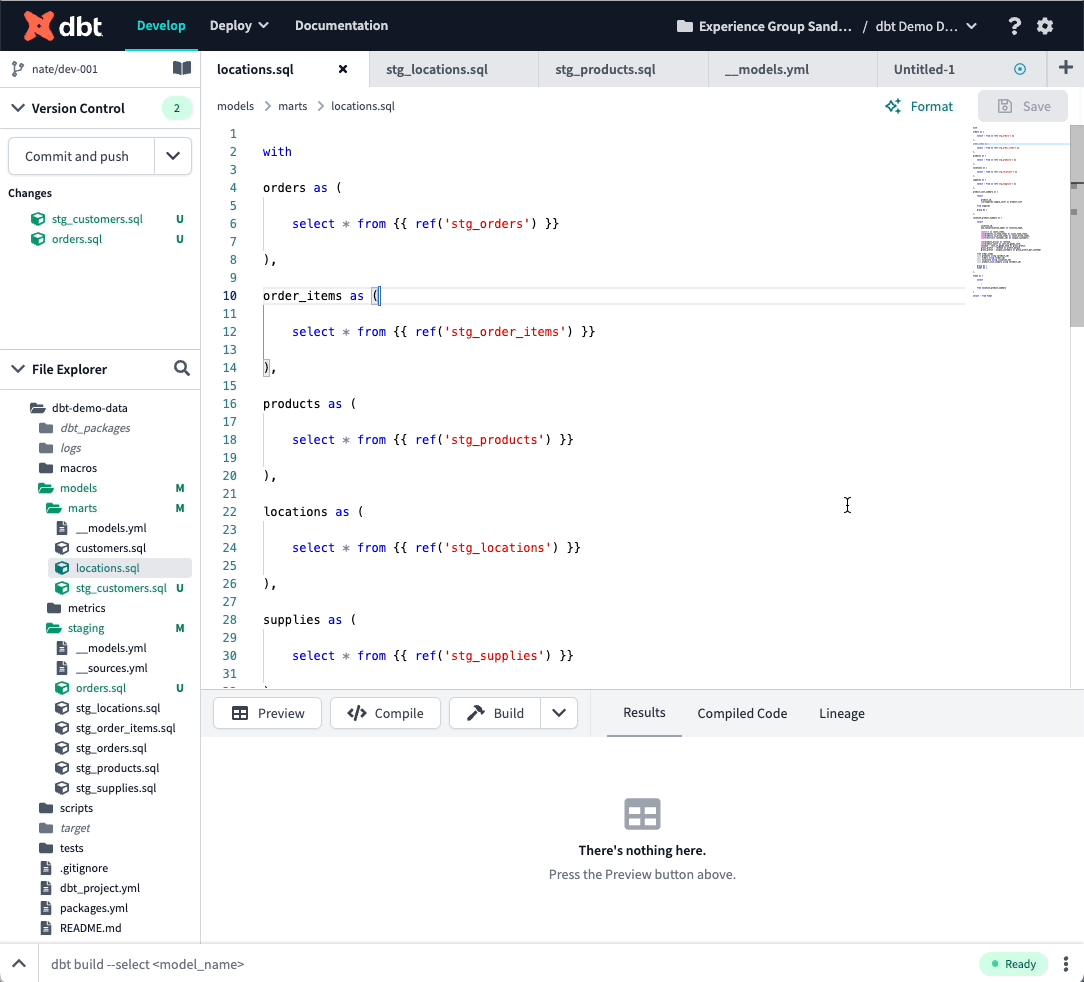Click the dbt command input field
1084x982 pixels.
tap(500, 964)
